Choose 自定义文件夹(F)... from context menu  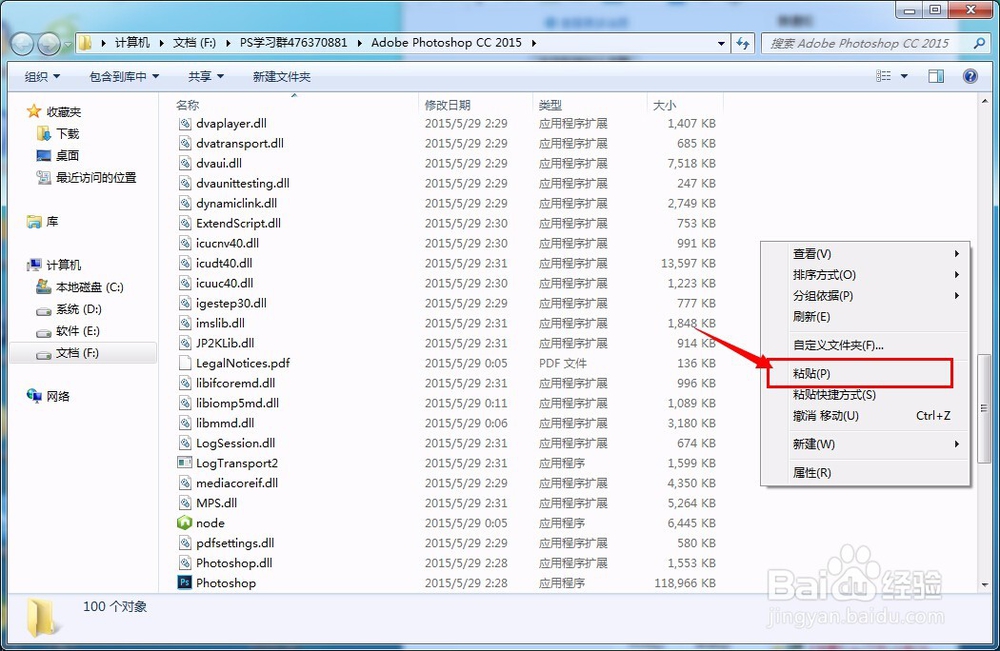click(x=865, y=345)
